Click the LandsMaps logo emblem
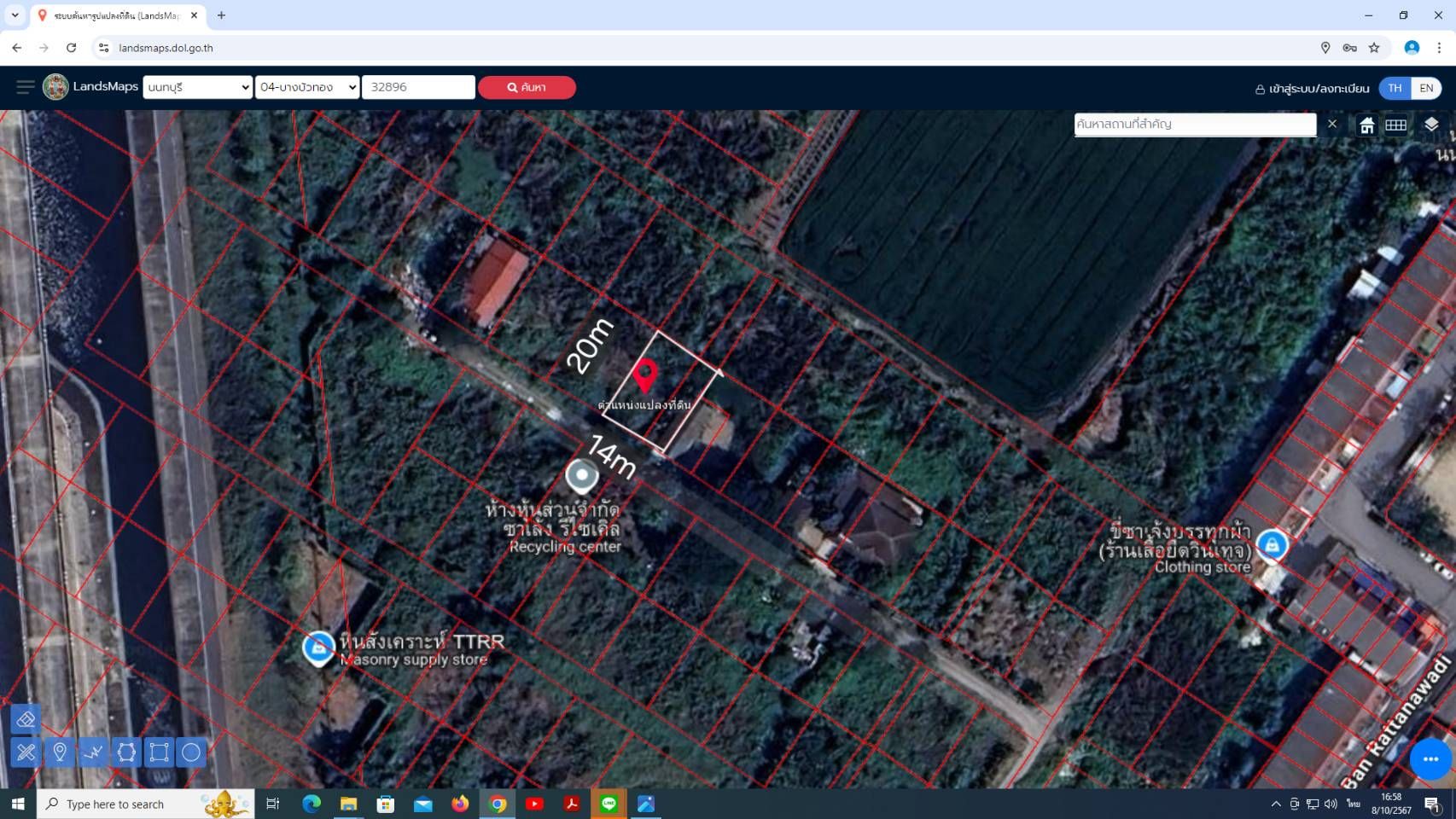Screen dimensions: 1456x819 [x=55, y=87]
